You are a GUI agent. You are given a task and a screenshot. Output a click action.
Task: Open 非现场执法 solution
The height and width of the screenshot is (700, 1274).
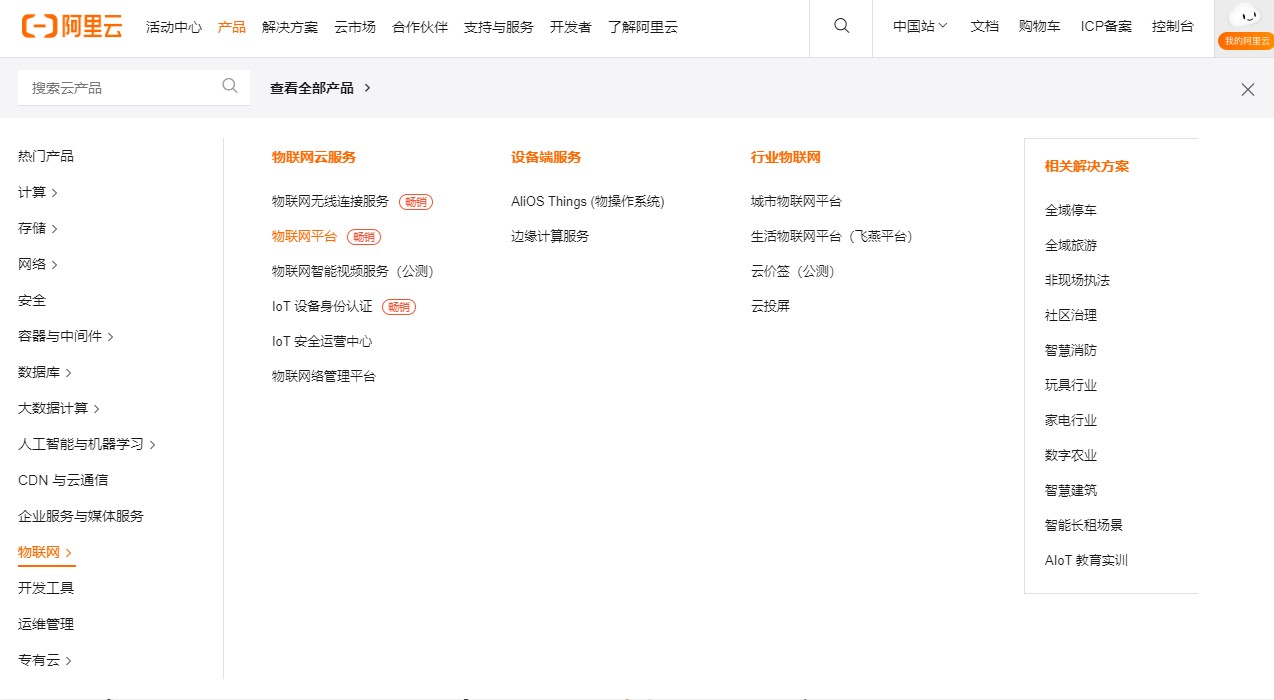click(1077, 280)
